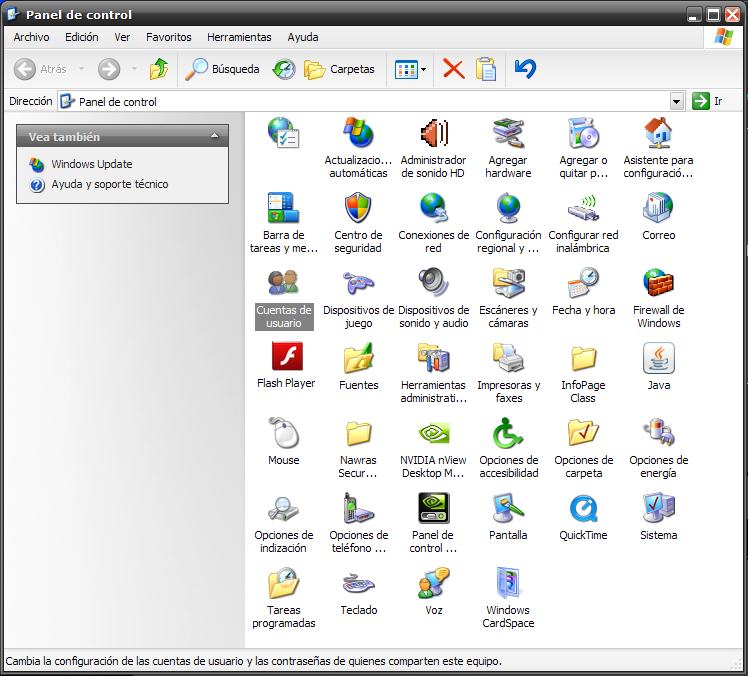748x676 pixels.
Task: Open the Edición menu
Action: (82, 37)
